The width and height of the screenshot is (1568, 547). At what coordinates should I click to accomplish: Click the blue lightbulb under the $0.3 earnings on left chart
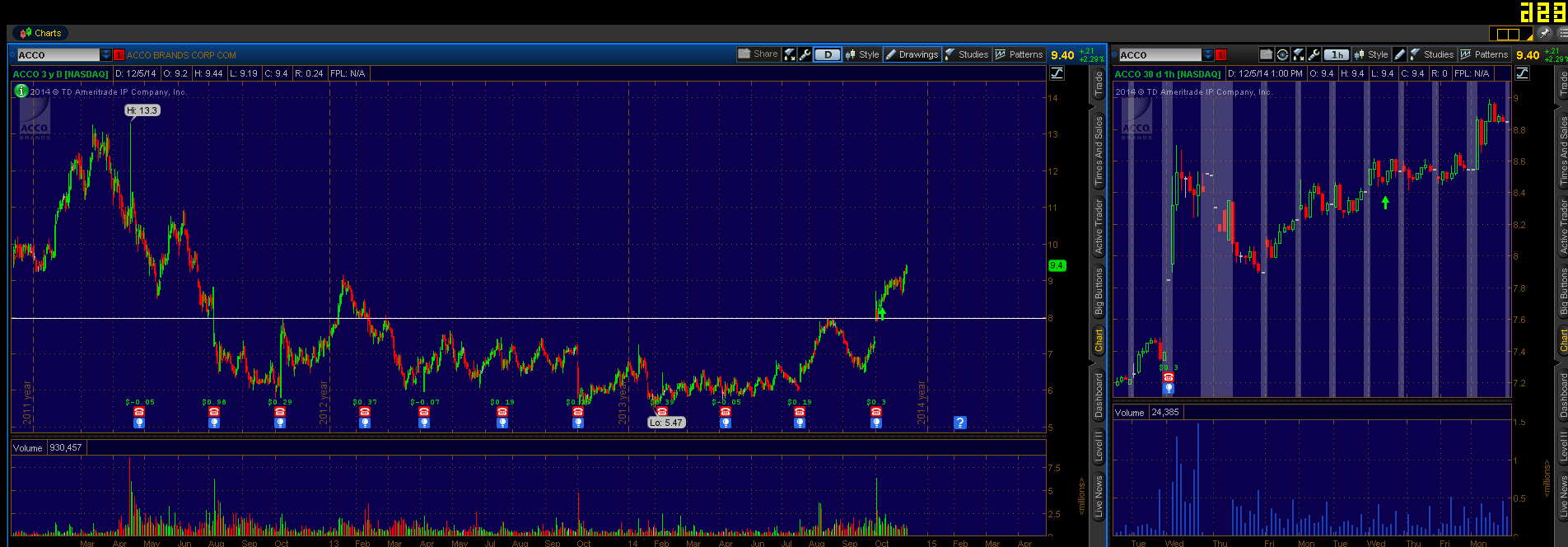click(x=876, y=423)
